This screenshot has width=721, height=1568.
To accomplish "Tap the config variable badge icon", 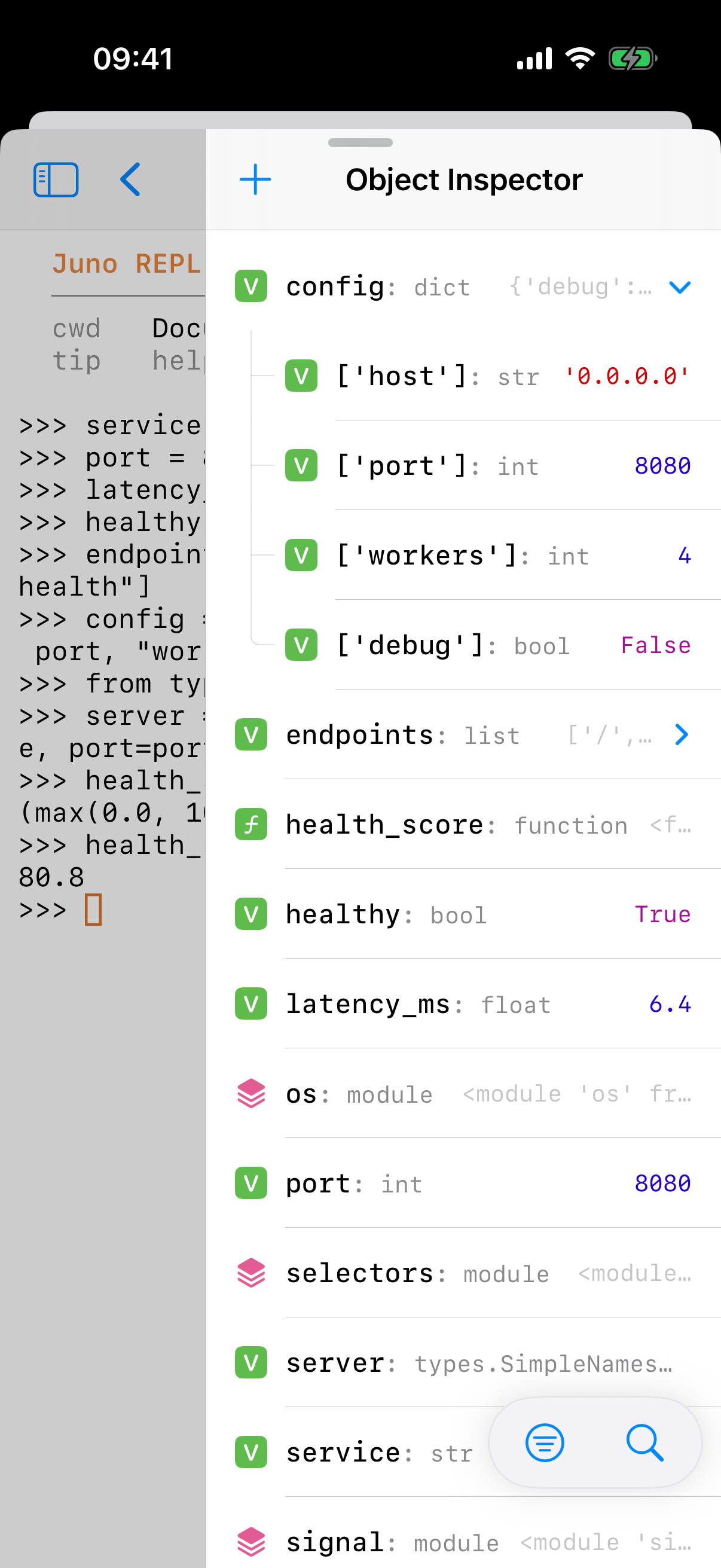I will pos(251,286).
